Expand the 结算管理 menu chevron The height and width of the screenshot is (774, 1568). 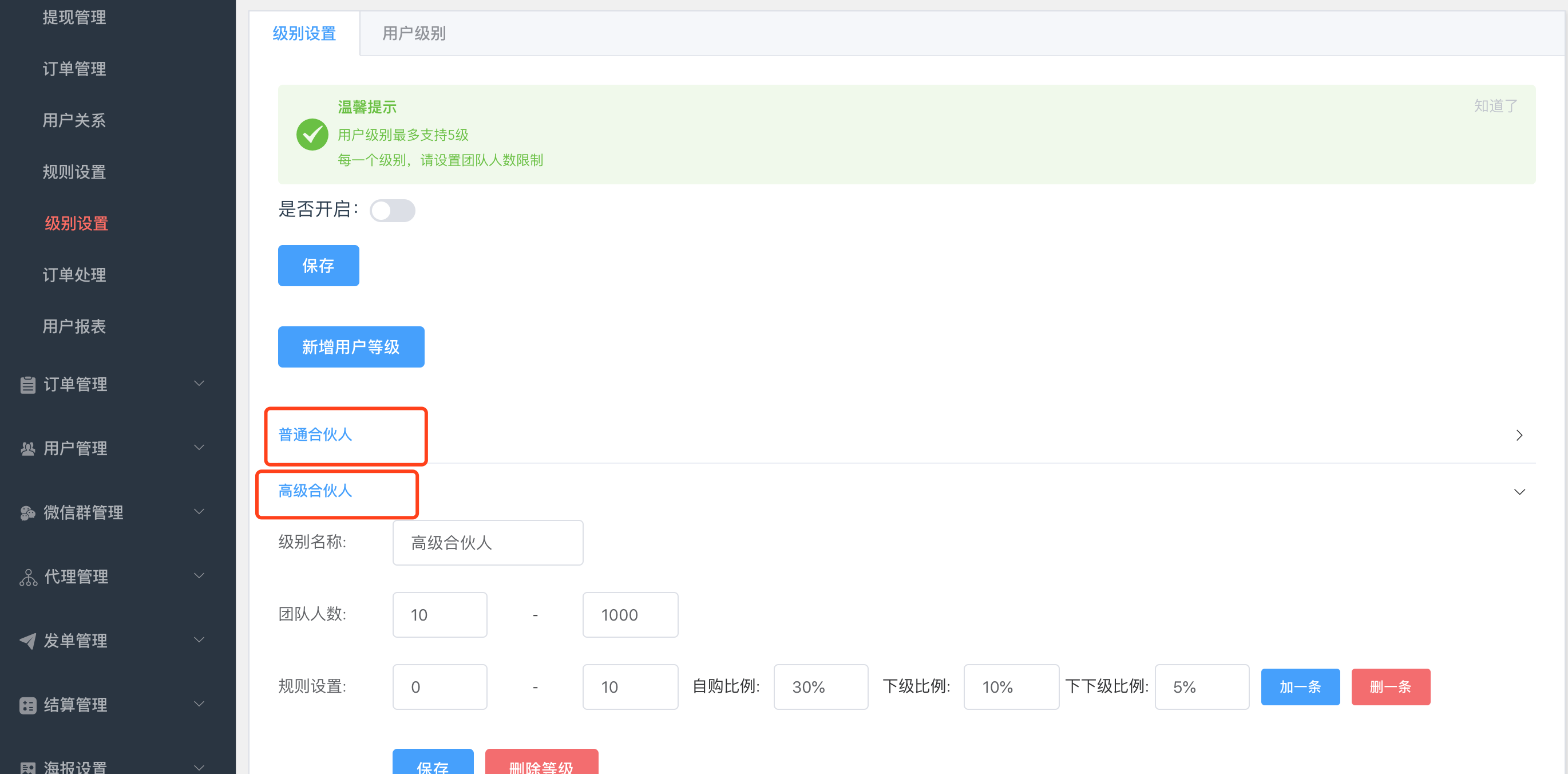tap(199, 704)
